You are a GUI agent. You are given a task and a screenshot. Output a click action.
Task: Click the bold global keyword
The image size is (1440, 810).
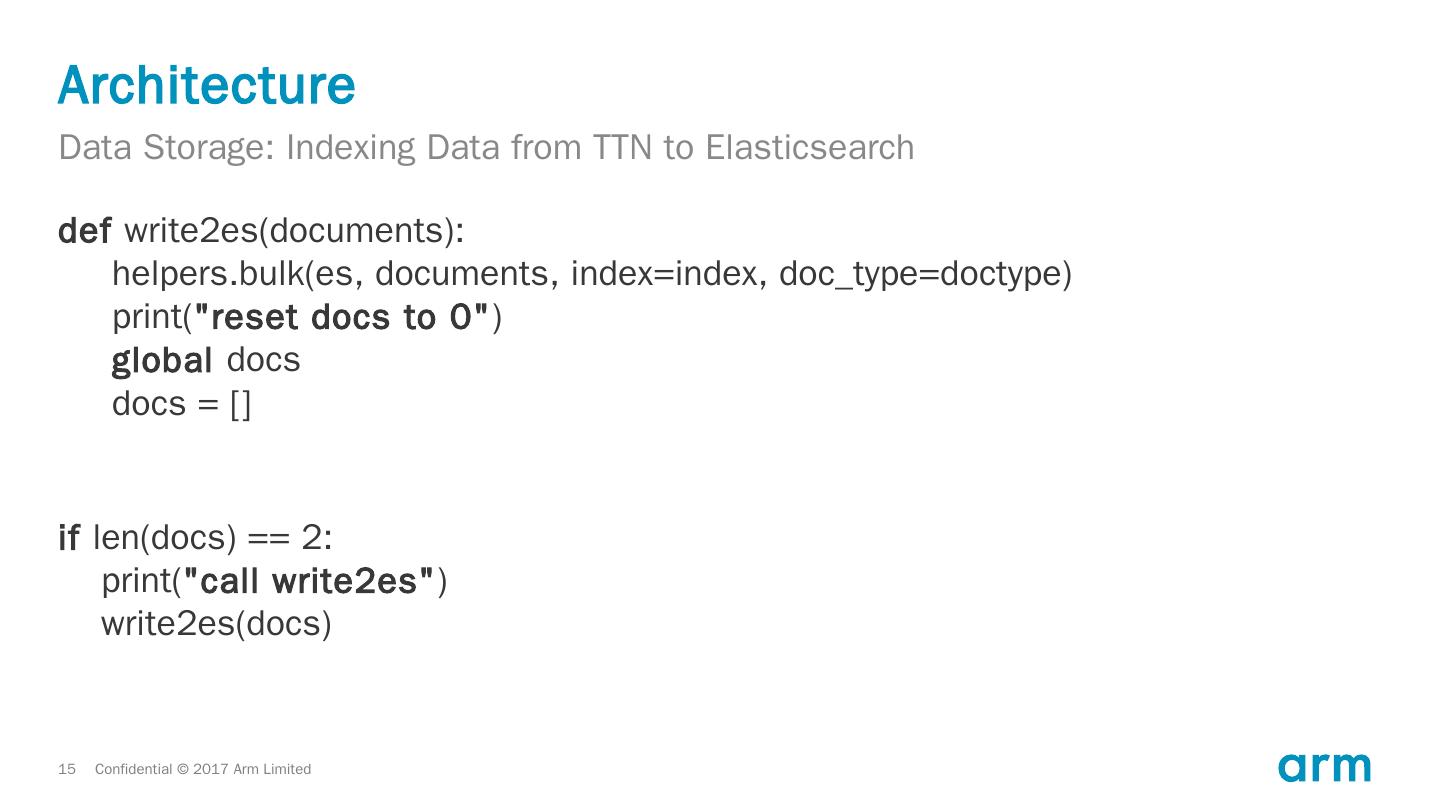click(x=162, y=361)
